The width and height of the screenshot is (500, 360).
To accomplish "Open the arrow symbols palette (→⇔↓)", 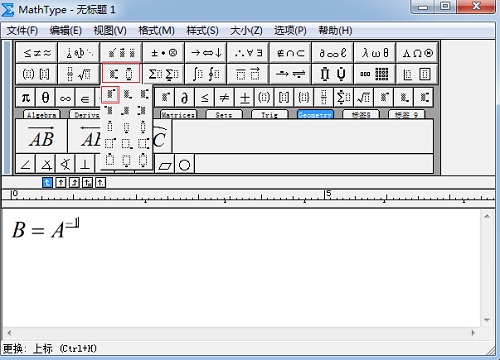I will point(206,53).
